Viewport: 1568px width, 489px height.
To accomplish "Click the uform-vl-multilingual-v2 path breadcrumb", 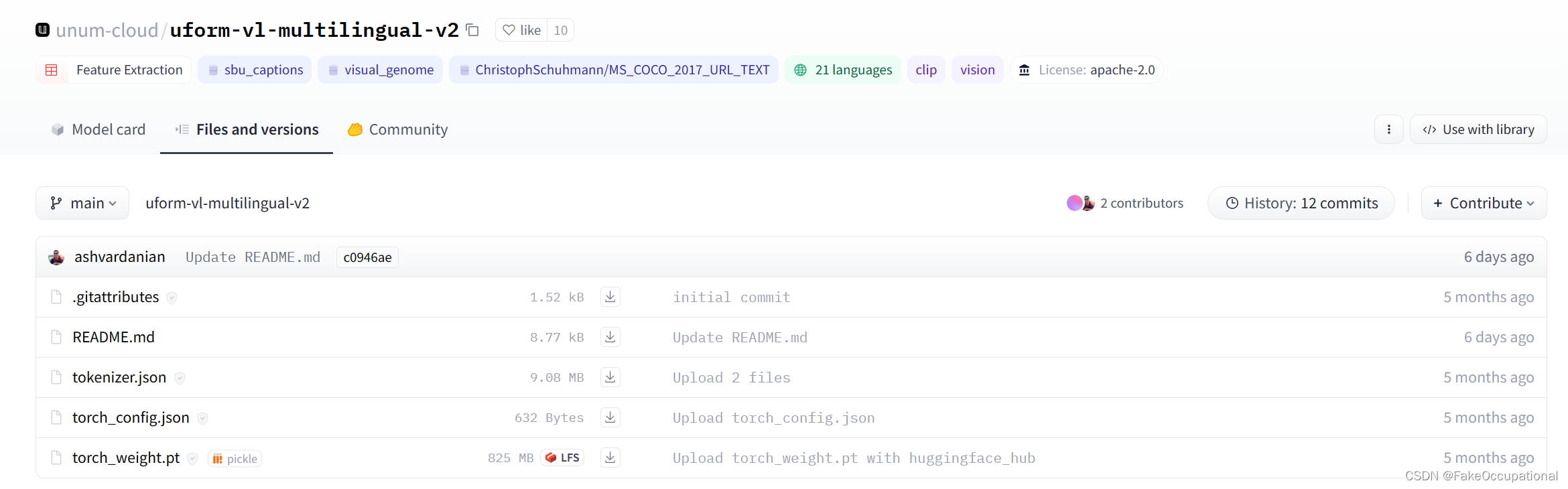I will pyautogui.click(x=228, y=203).
